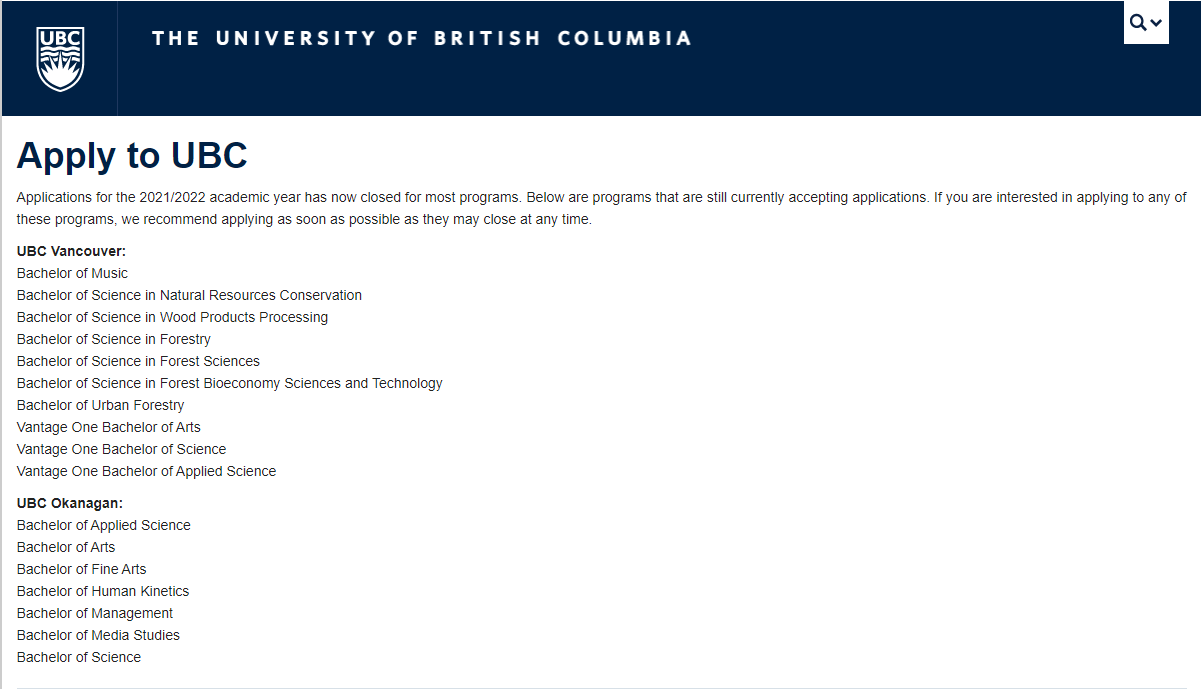Select Vantage One Bachelor of Applied Science
The height and width of the screenshot is (689, 1201).
tap(146, 471)
